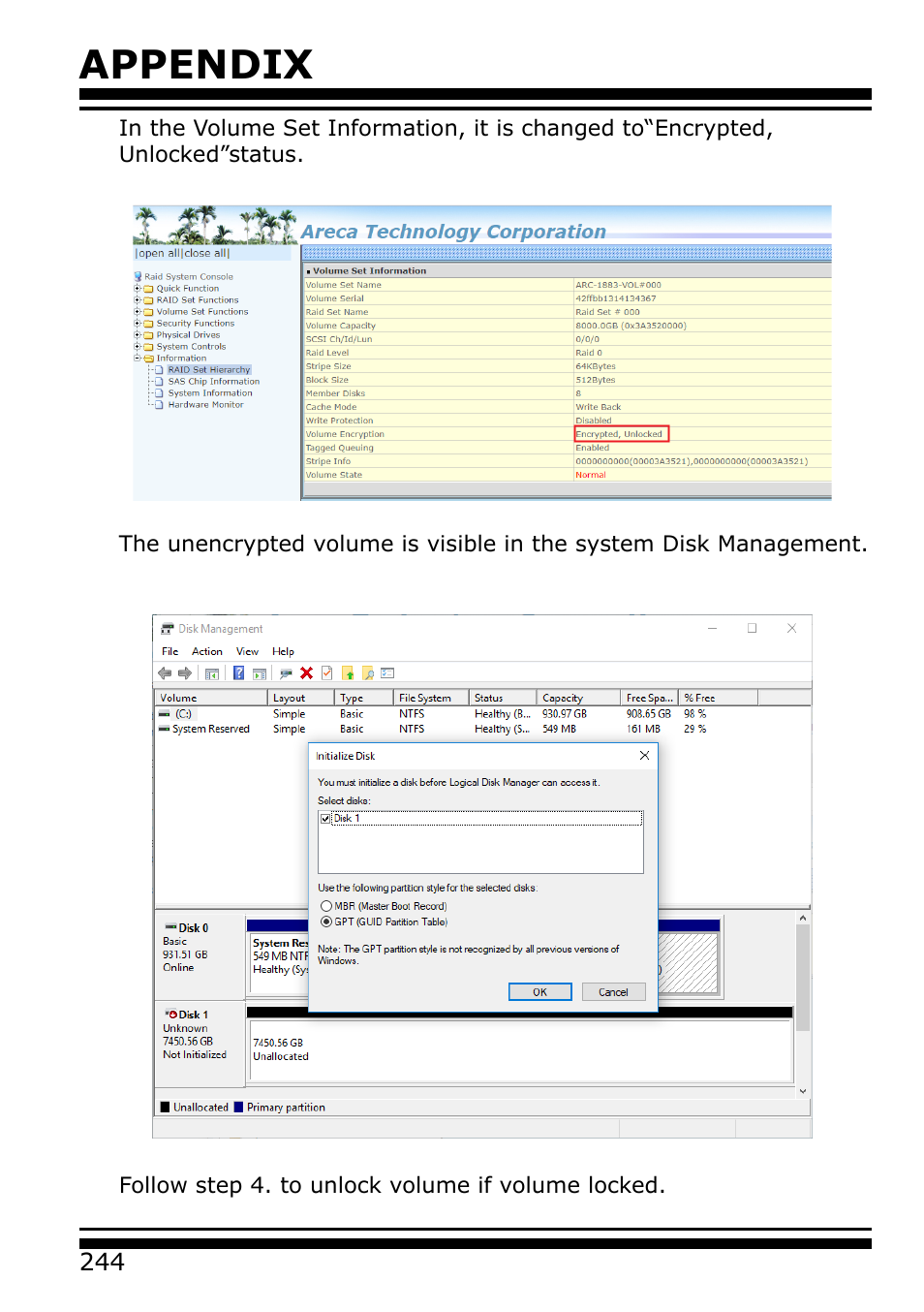Toggle the Disk 1 checkbox in Initialize Disk
Screen dimensions: 924x1312
pyautogui.click(x=325, y=819)
